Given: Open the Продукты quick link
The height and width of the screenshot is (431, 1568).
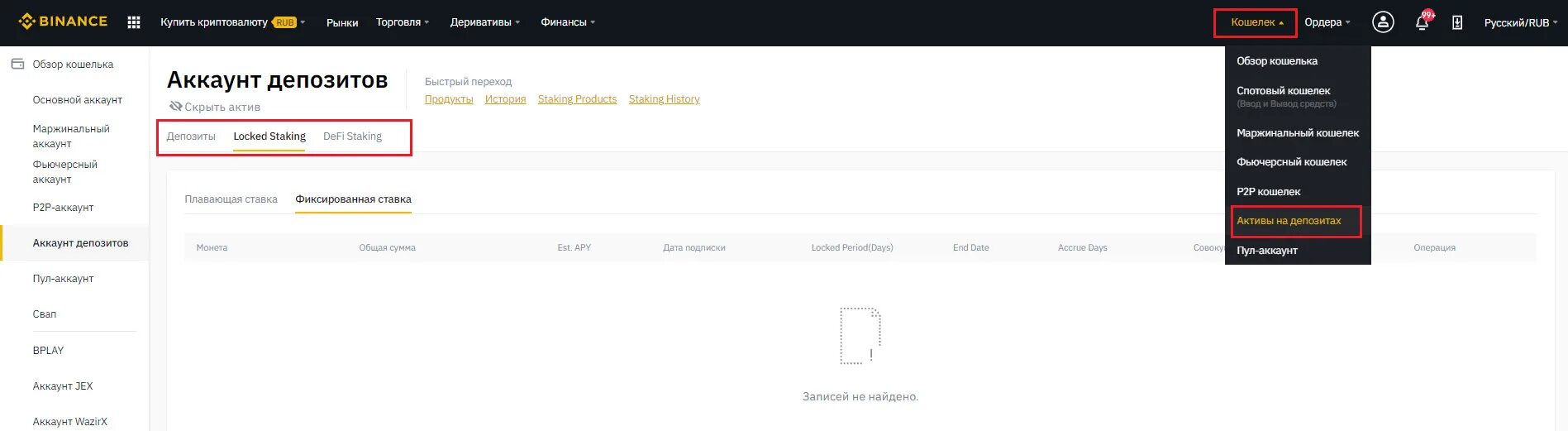Looking at the screenshot, I should point(449,98).
